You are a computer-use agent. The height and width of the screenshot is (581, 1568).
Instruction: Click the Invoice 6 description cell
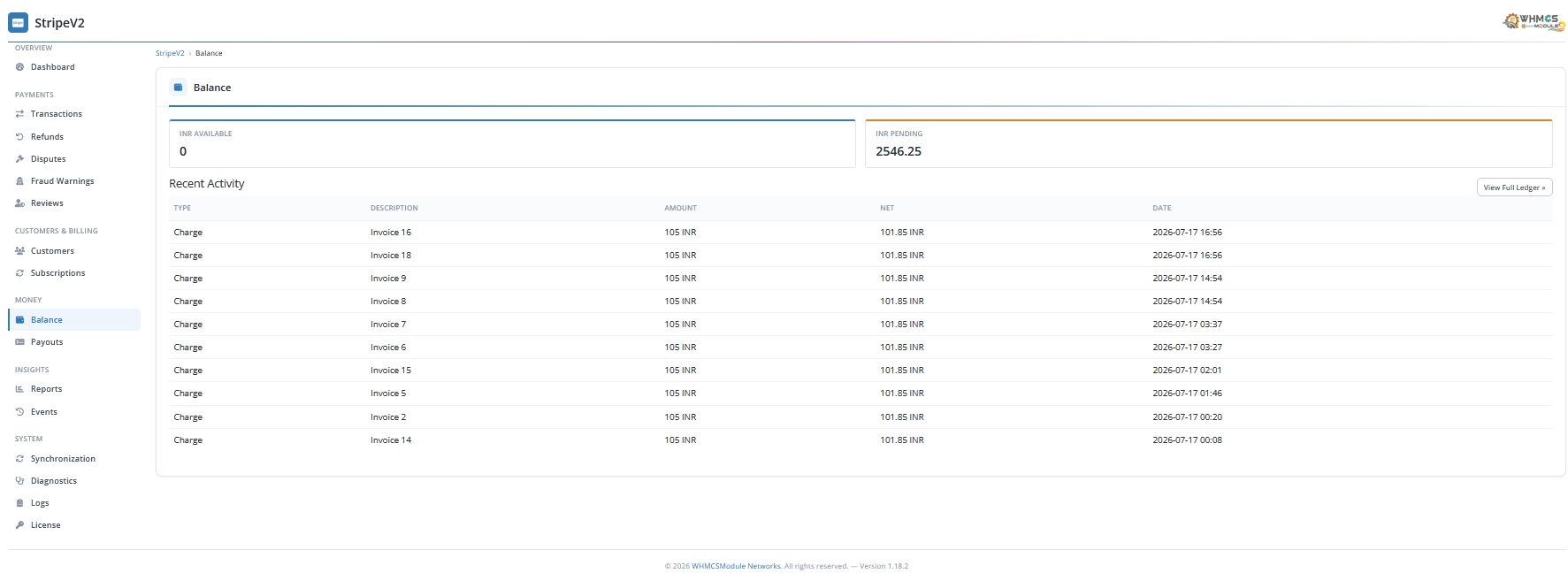[x=388, y=348]
